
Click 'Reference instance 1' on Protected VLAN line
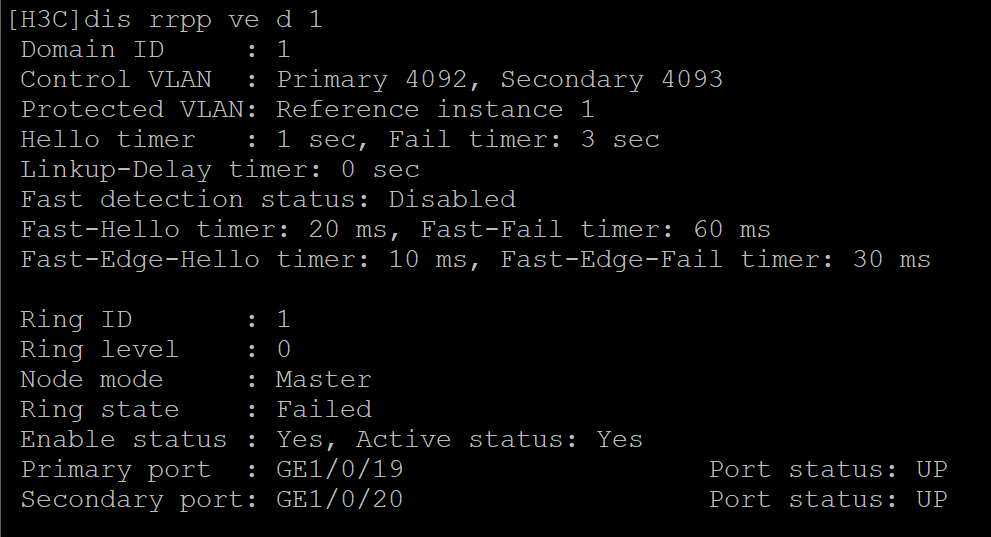pyautogui.click(x=435, y=109)
